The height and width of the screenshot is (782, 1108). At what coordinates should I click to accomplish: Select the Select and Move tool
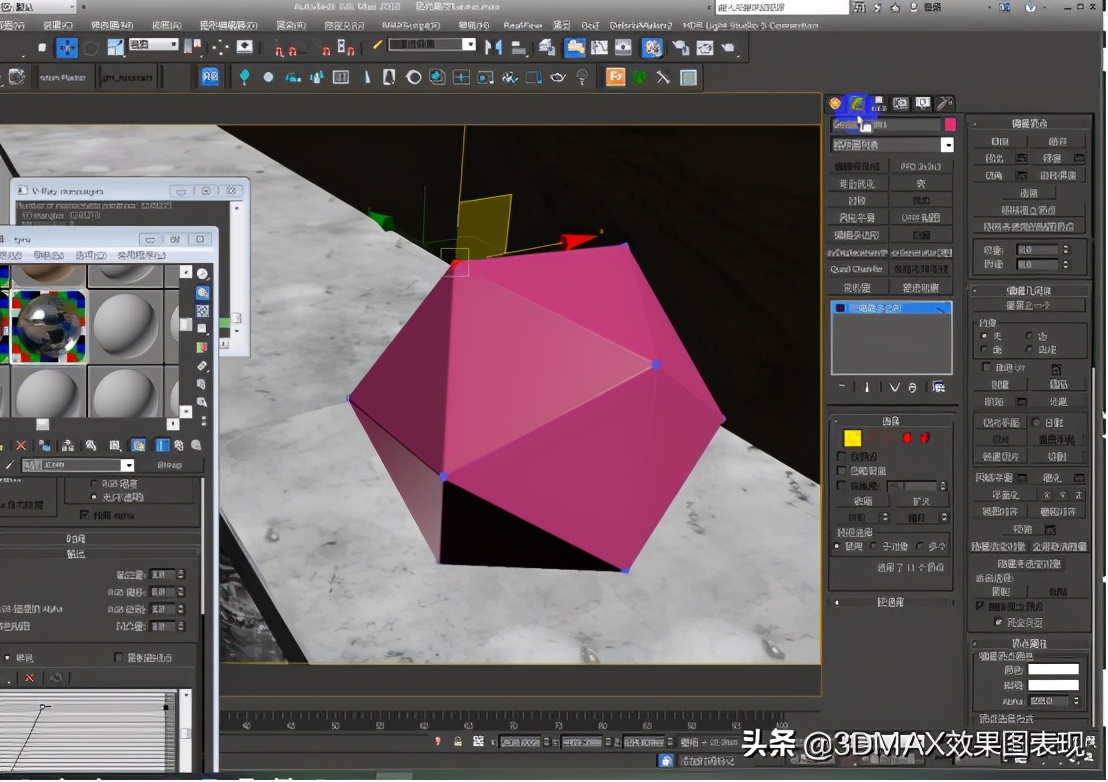coord(67,47)
